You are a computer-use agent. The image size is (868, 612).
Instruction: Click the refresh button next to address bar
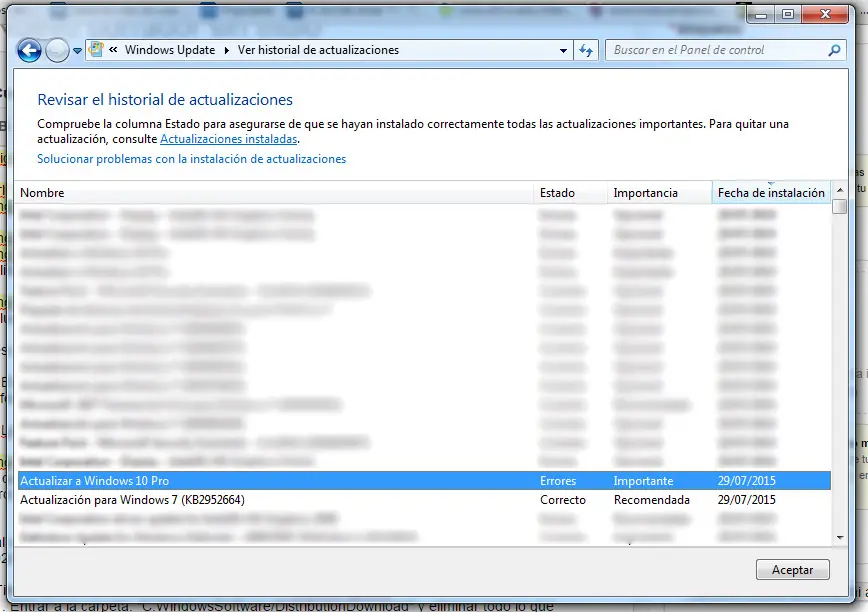[x=586, y=51]
